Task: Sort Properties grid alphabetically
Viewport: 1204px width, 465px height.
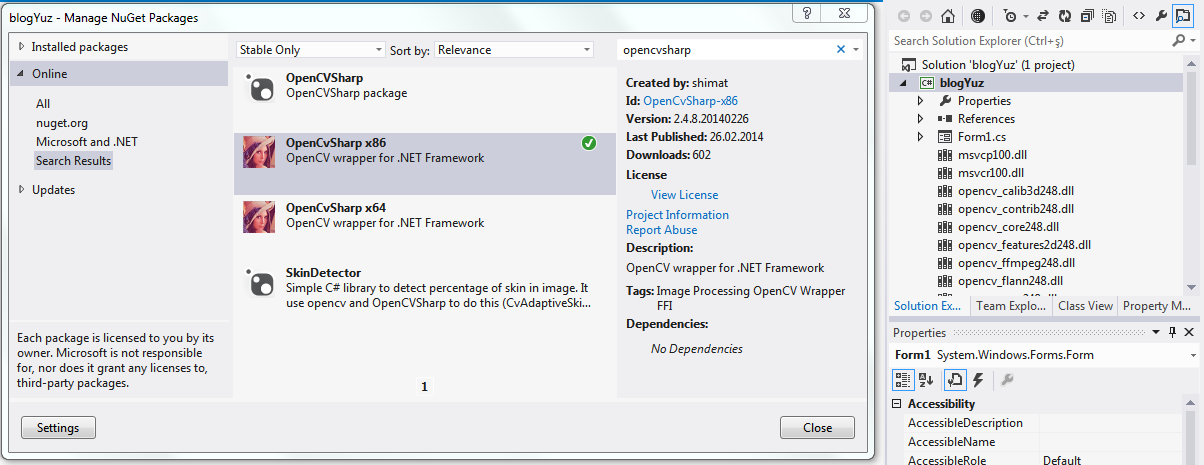Action: 926,379
